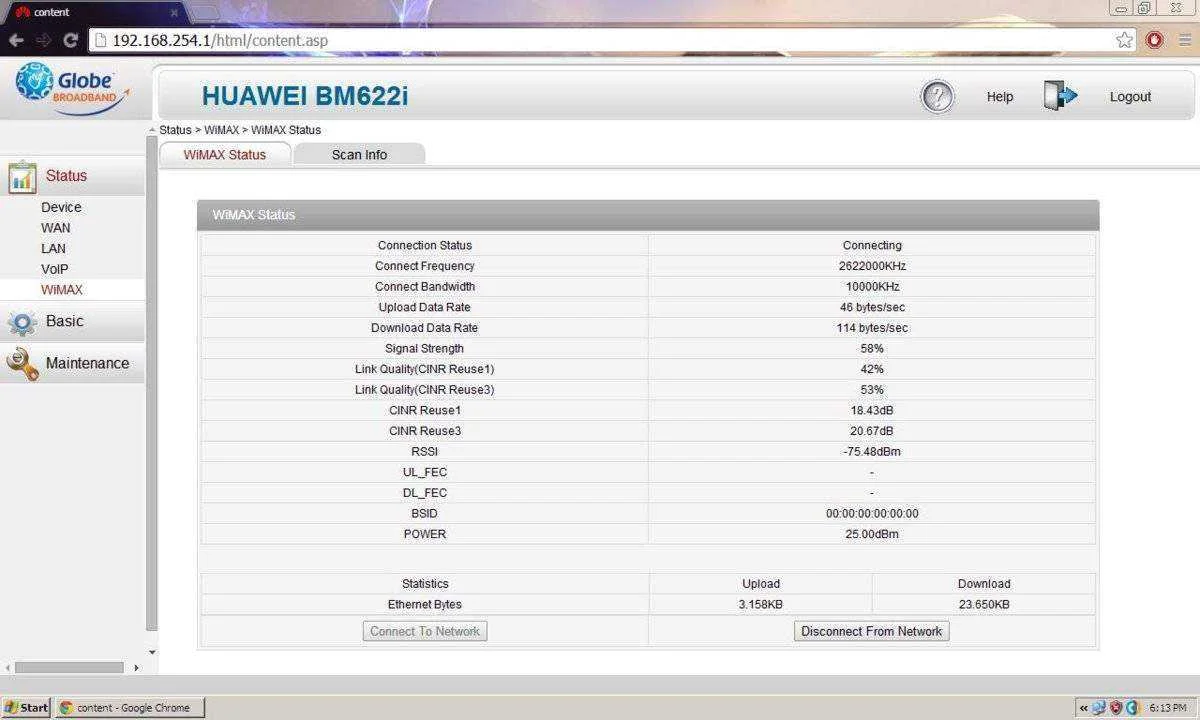
Task: Click the upload bytes value 3.158KB
Action: point(761,605)
